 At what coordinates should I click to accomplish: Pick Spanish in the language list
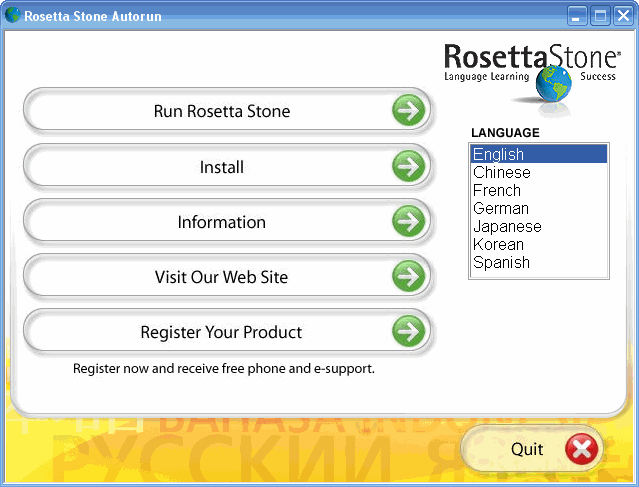click(539, 262)
